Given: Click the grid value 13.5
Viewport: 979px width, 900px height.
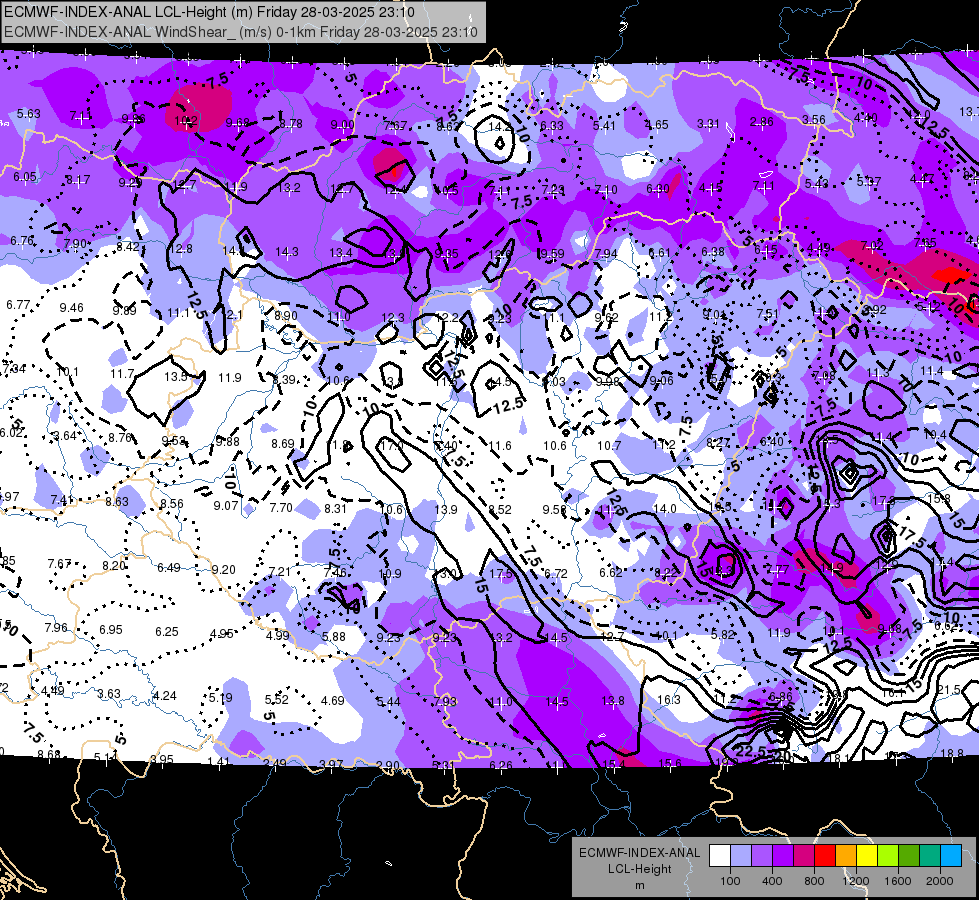Looking at the screenshot, I should [176, 377].
